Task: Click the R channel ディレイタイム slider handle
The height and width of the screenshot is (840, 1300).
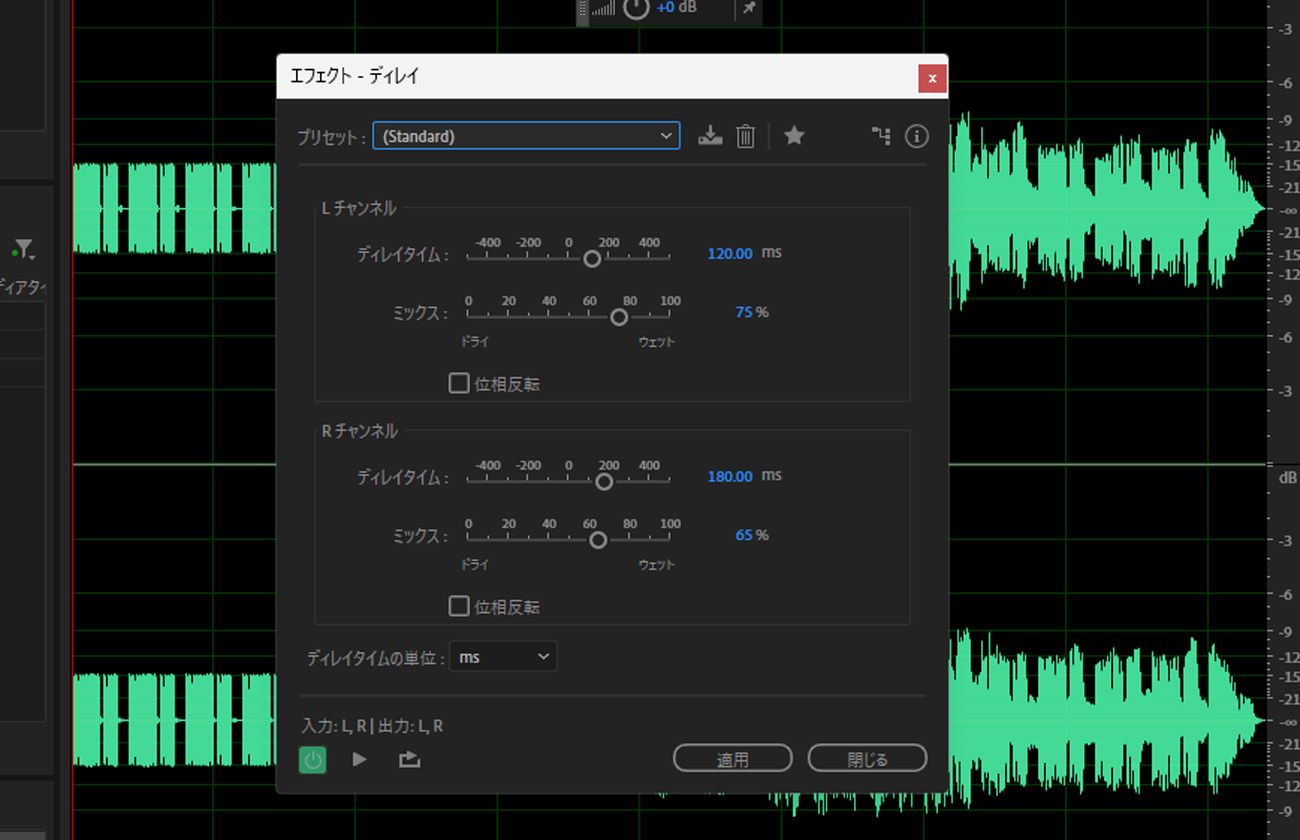Action: click(604, 482)
